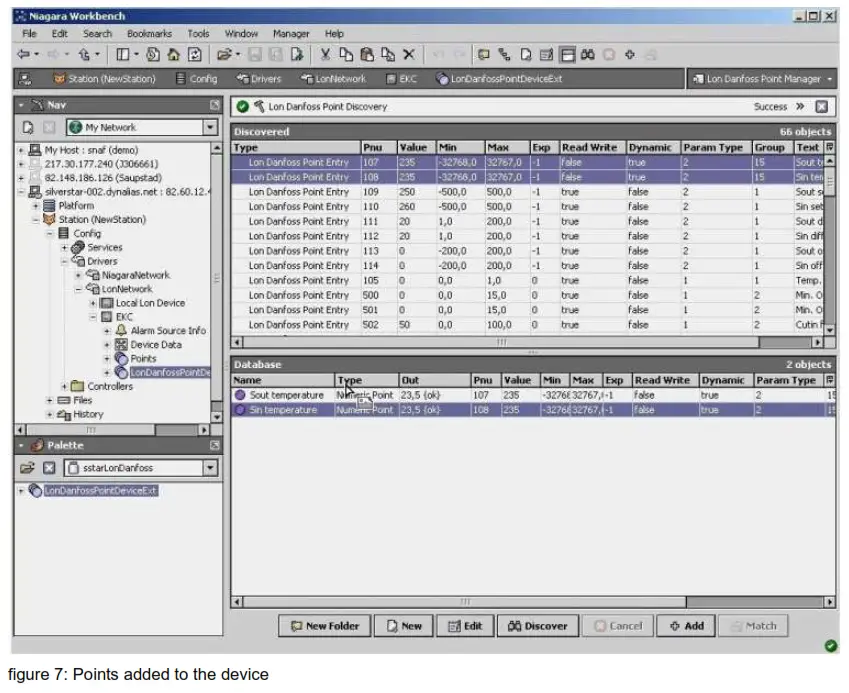Select the Sout temperature database row
Viewport: 849px width, 693px height.
tap(286, 395)
